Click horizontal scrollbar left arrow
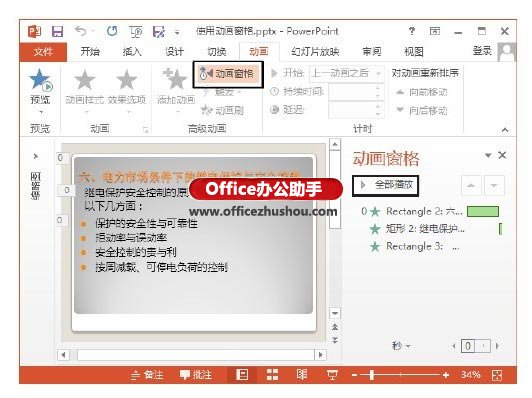This screenshot has width=532, height=398. pos(63,355)
